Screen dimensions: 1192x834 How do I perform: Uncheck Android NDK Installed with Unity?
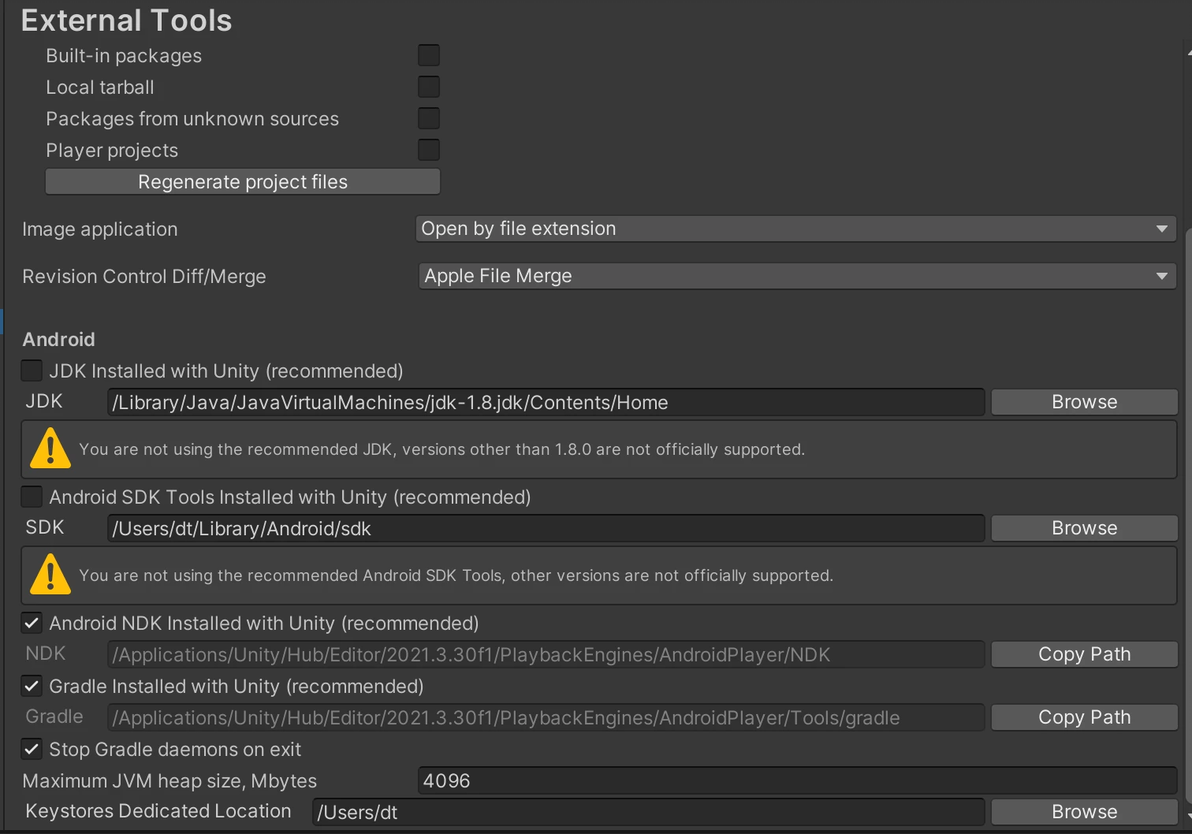31,623
